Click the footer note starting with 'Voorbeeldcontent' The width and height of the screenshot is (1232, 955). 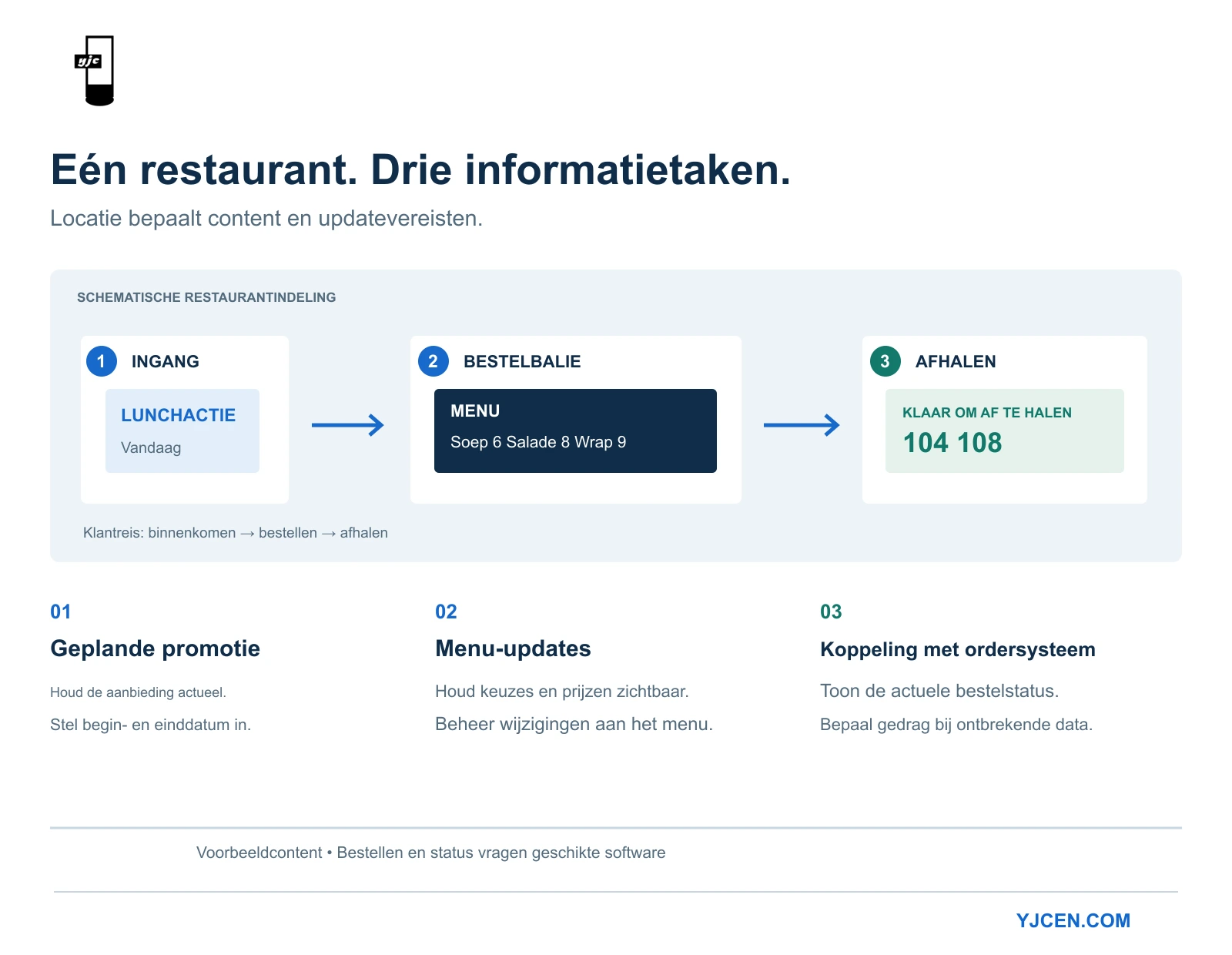(431, 853)
